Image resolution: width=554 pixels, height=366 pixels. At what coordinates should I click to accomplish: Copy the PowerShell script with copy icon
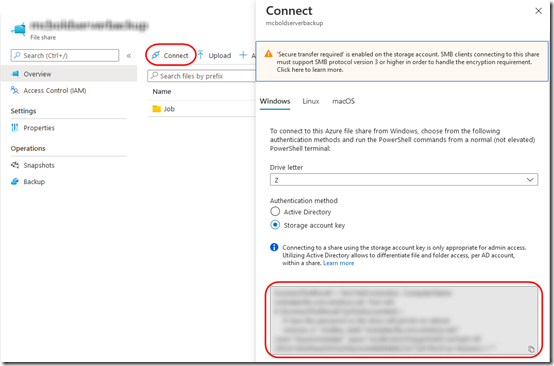point(531,349)
